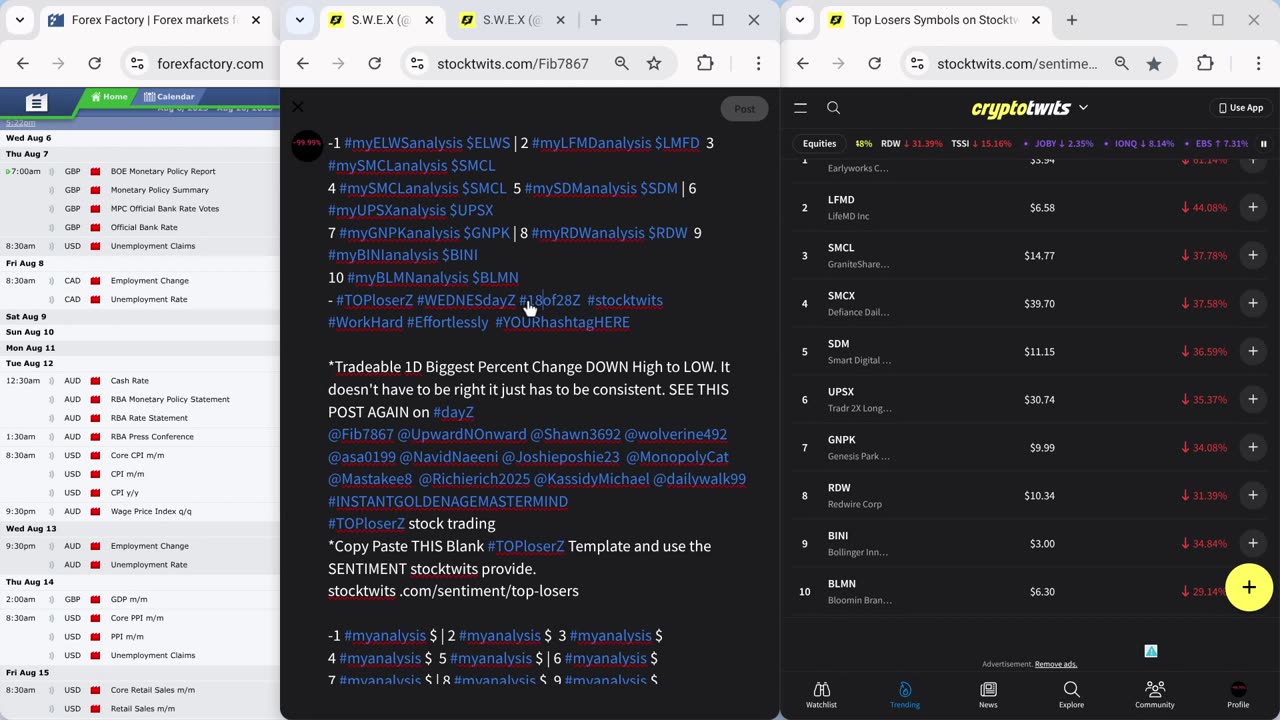Open tab search dropdown in Top Losers window

click(799, 20)
